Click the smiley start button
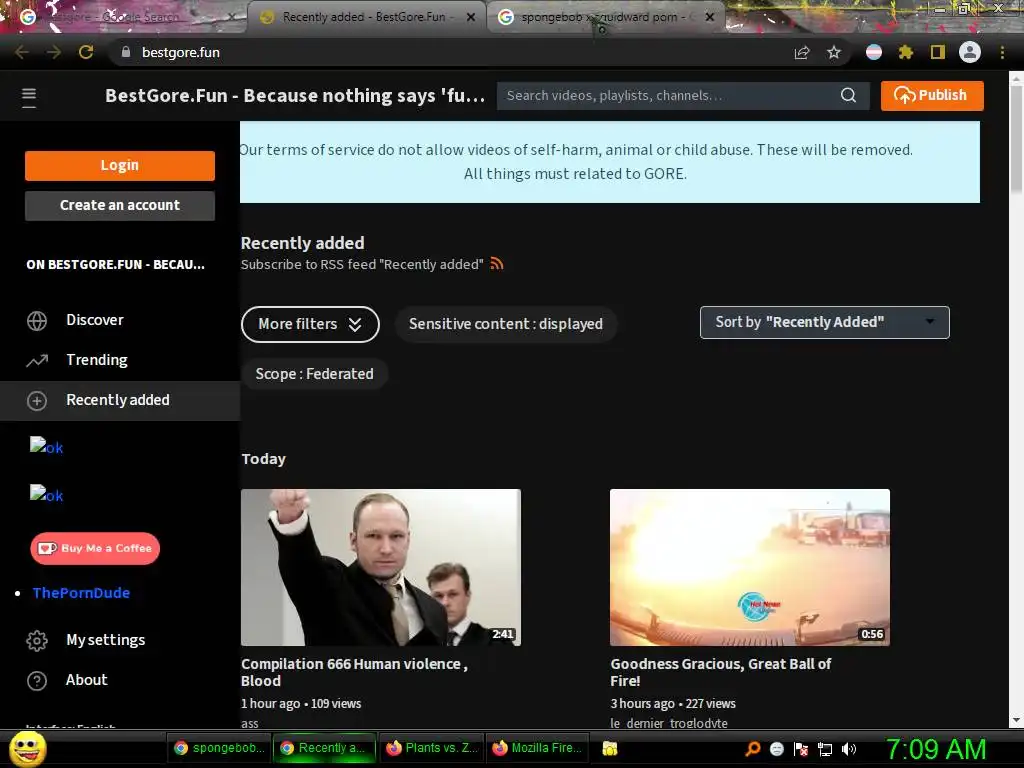The image size is (1024, 768). click(x=27, y=748)
